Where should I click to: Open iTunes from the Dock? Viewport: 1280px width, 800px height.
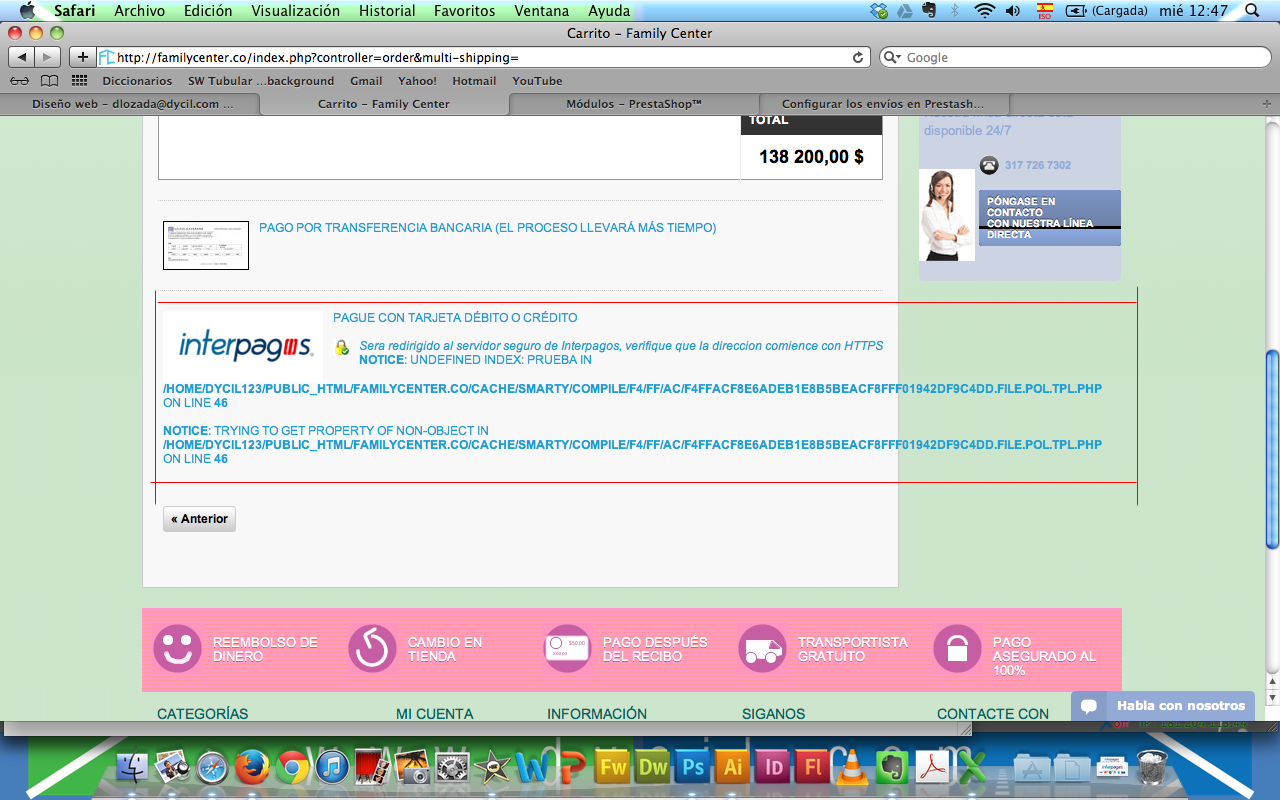(332, 767)
